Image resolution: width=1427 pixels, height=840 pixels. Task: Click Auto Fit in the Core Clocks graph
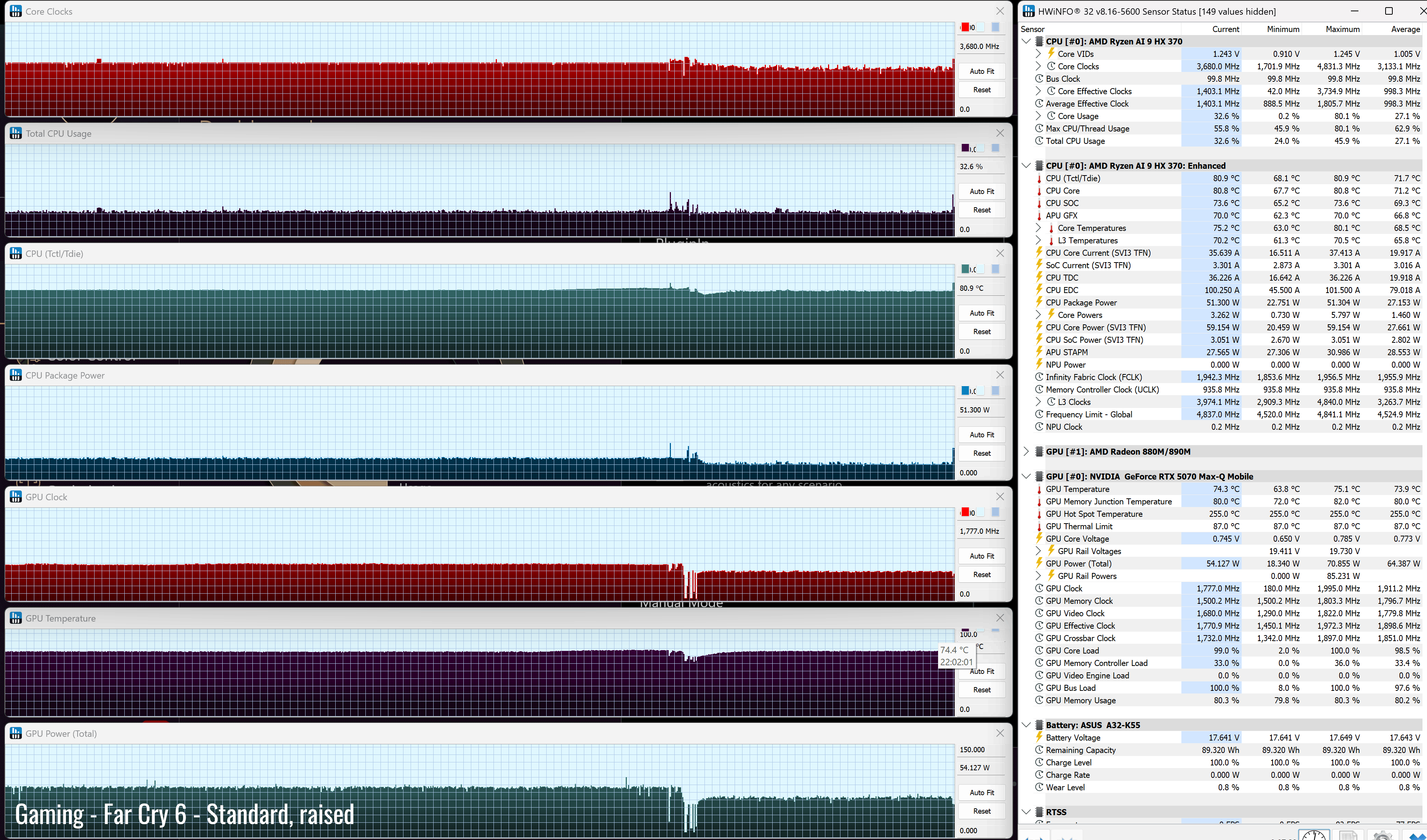[981, 71]
